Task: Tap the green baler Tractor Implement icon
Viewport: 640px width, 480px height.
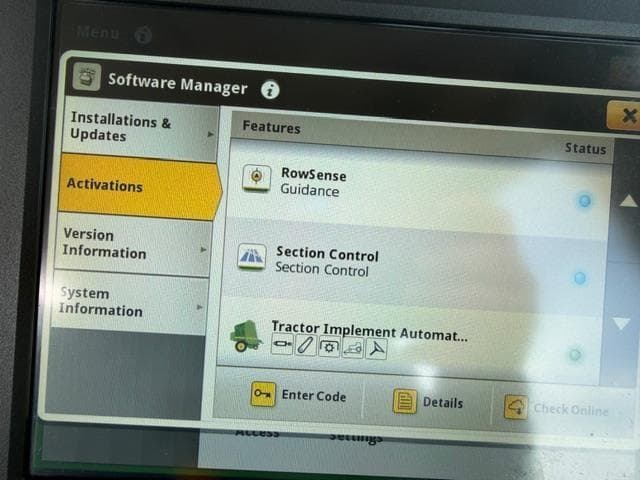Action: click(x=246, y=336)
